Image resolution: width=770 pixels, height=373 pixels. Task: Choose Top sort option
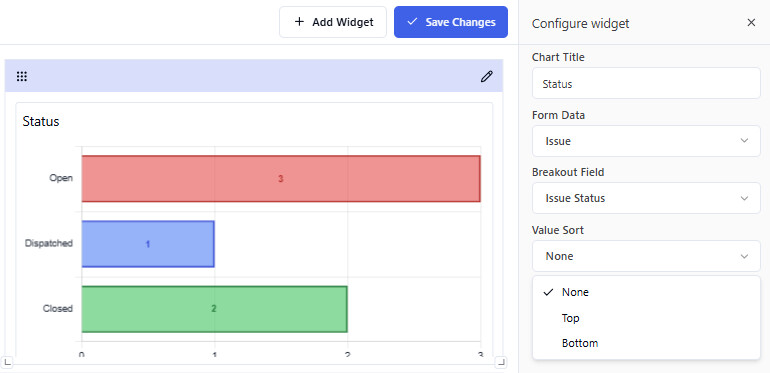point(646,318)
